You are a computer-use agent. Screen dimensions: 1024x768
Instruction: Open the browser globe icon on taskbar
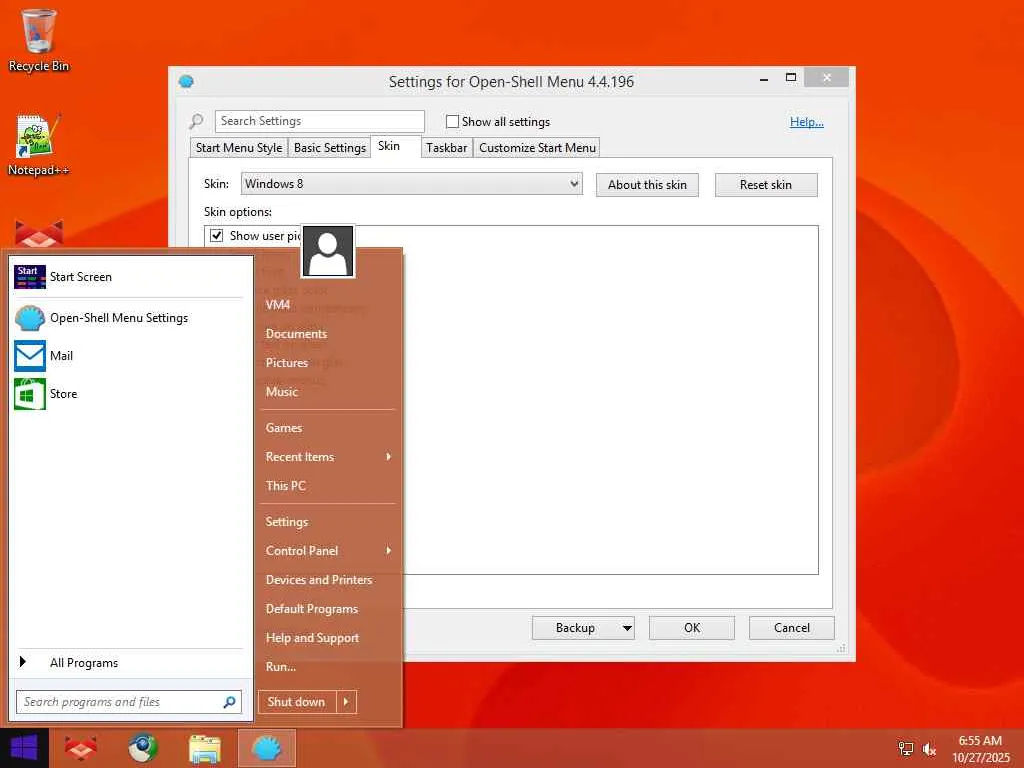pos(142,748)
